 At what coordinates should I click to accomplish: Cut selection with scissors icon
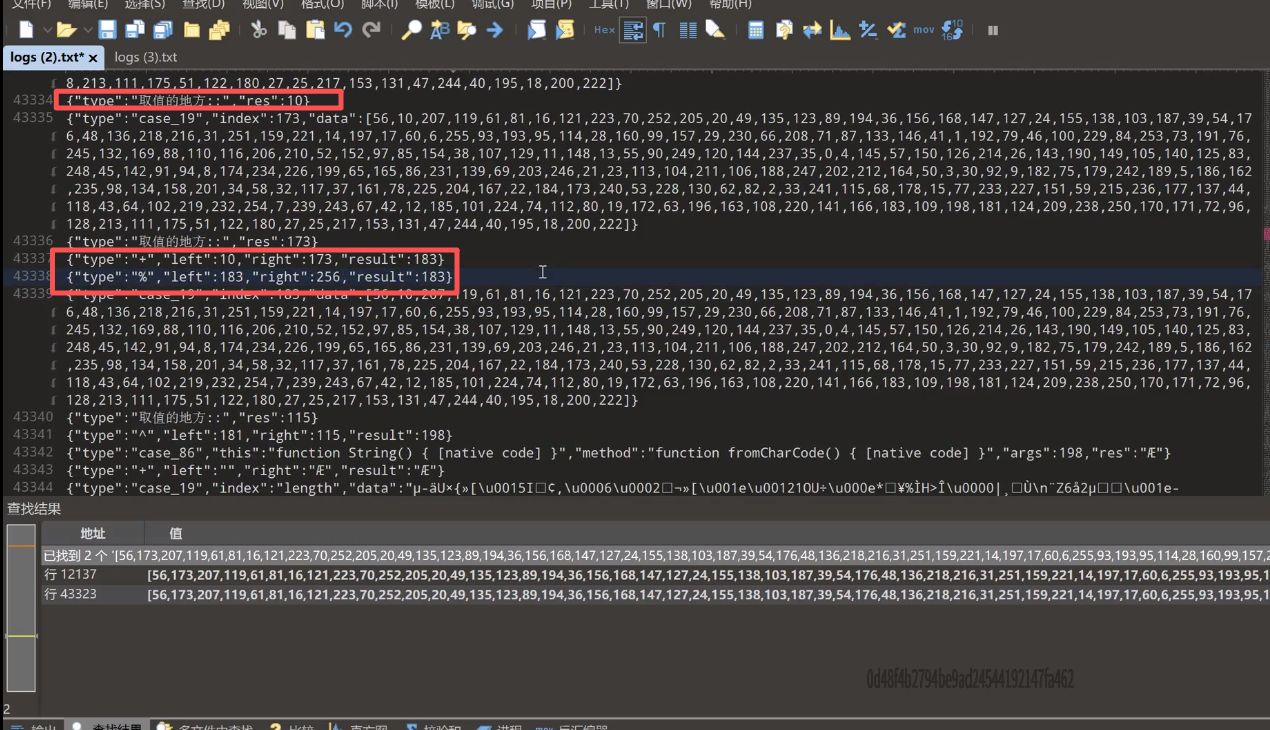click(259, 30)
